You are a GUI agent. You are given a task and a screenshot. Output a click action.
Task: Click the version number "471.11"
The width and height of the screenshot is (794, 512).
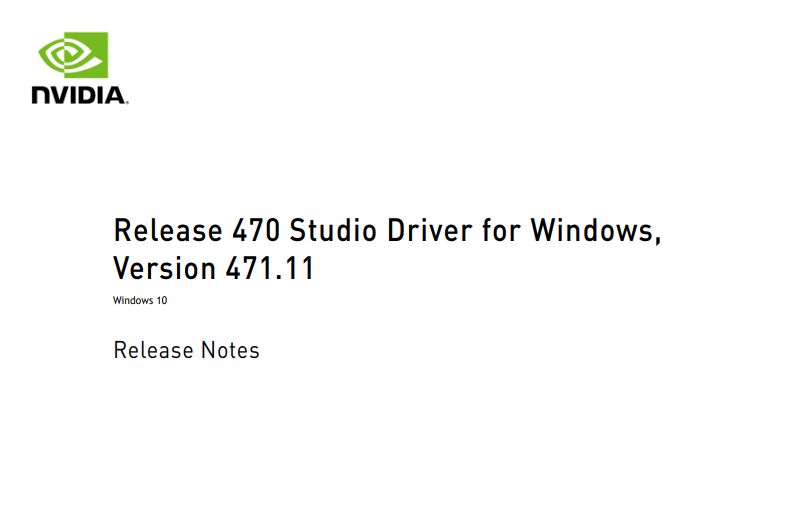[x=270, y=268]
